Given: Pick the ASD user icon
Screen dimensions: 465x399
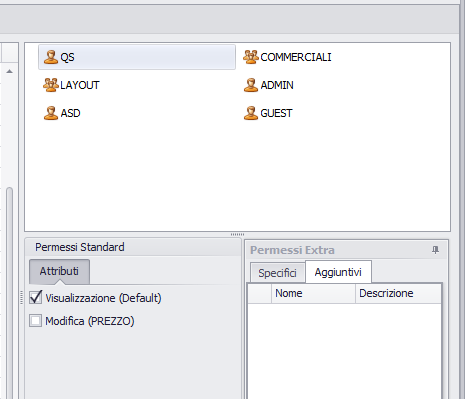Looking at the screenshot, I should [51, 113].
